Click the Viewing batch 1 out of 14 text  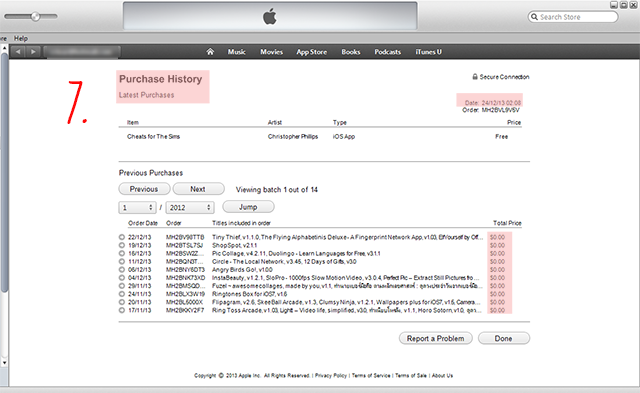(x=277, y=189)
